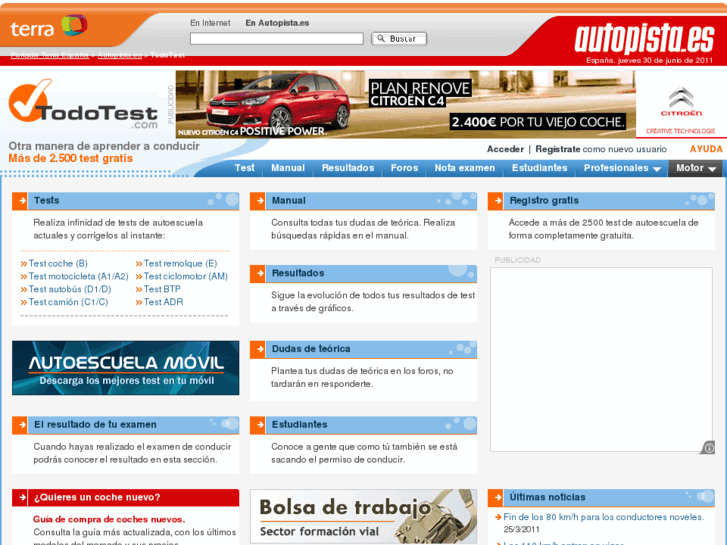
Task: Open Test ciclomotor (AM) link
Action: click(185, 276)
